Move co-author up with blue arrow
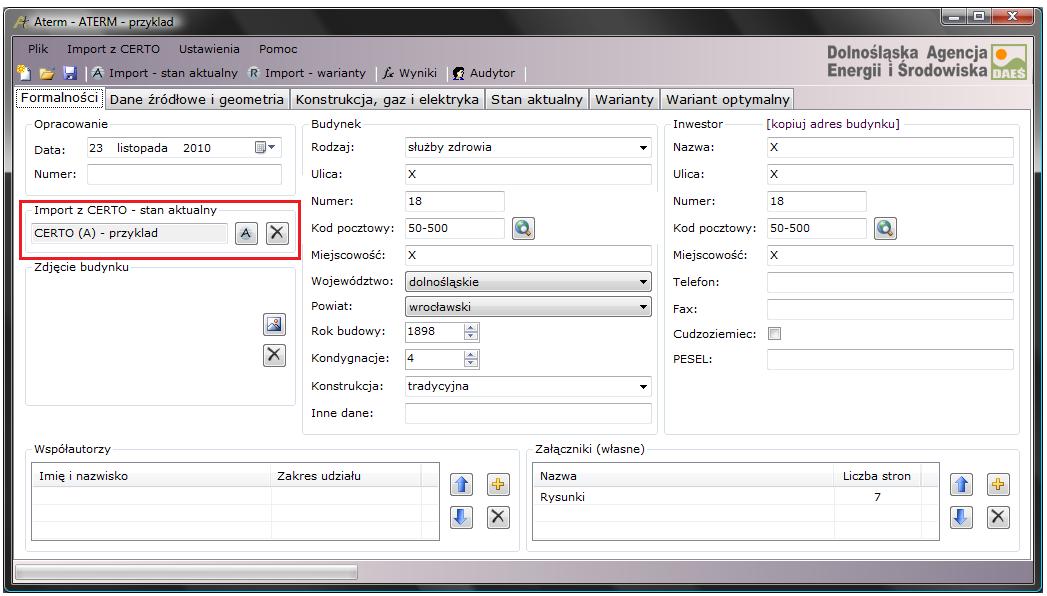Viewport: 1047px width, 596px height. 461,485
